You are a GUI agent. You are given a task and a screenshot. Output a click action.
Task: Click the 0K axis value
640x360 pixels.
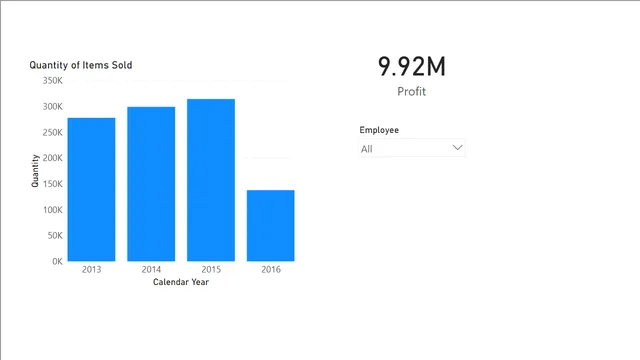pos(57,261)
